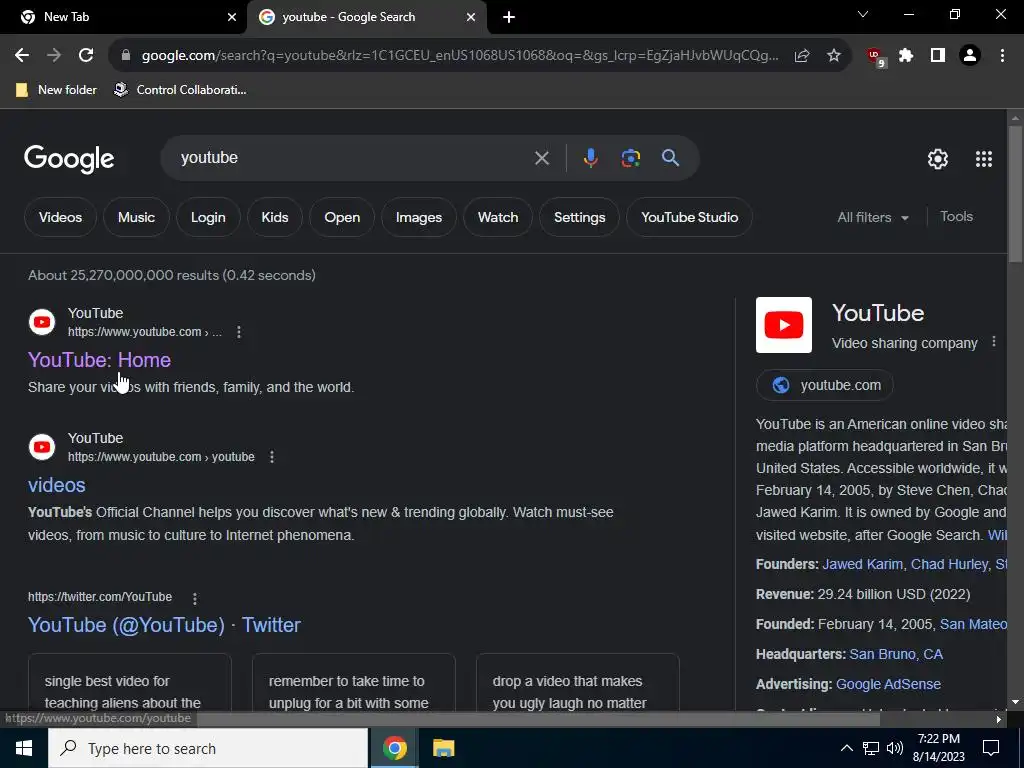Choose the Settings filter chip
This screenshot has height=768, width=1024.
[x=579, y=217]
